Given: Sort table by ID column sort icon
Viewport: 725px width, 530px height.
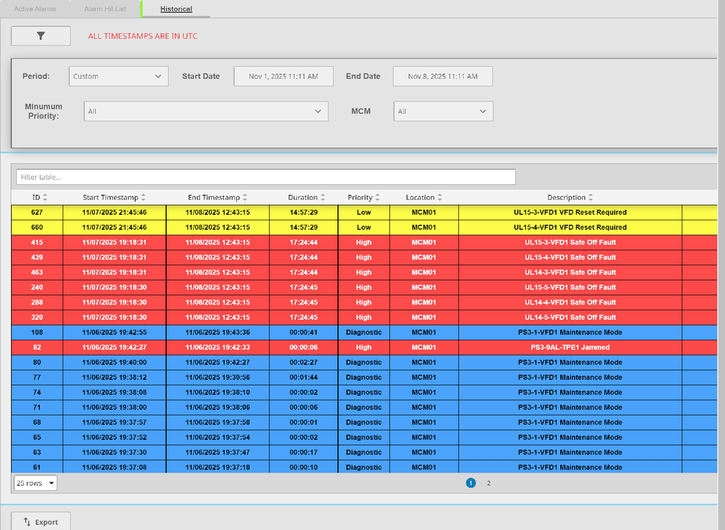Looking at the screenshot, I should pos(46,198).
